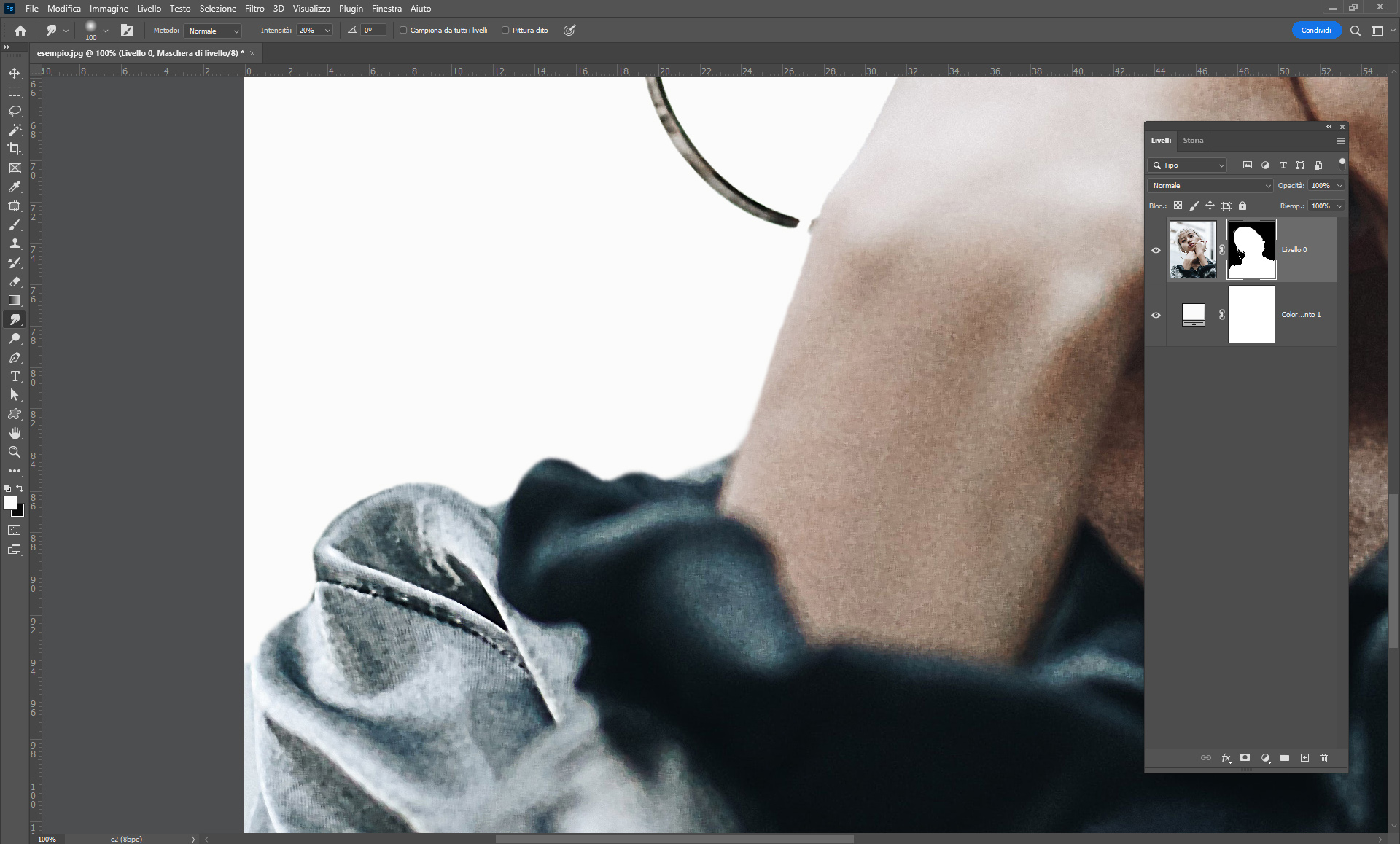Expand the Opacità value dropdown arrow
The height and width of the screenshot is (844, 1400).
coord(1339,186)
